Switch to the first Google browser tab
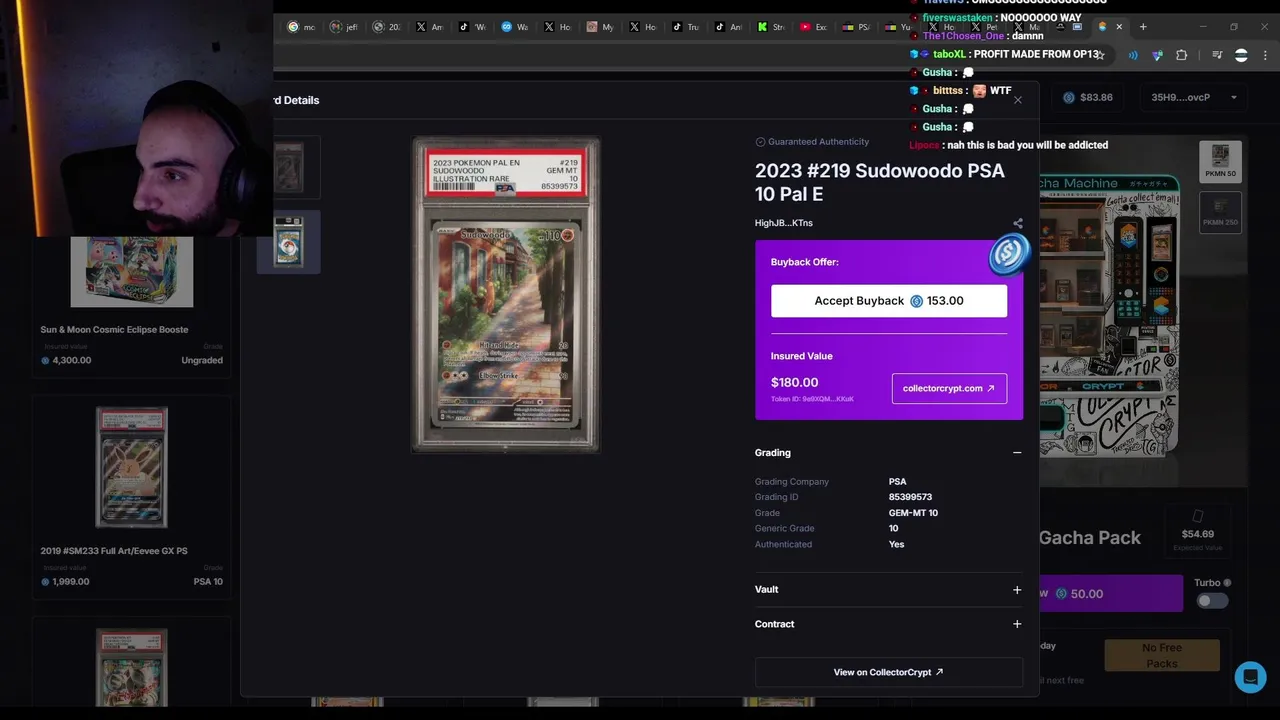 (x=301, y=27)
